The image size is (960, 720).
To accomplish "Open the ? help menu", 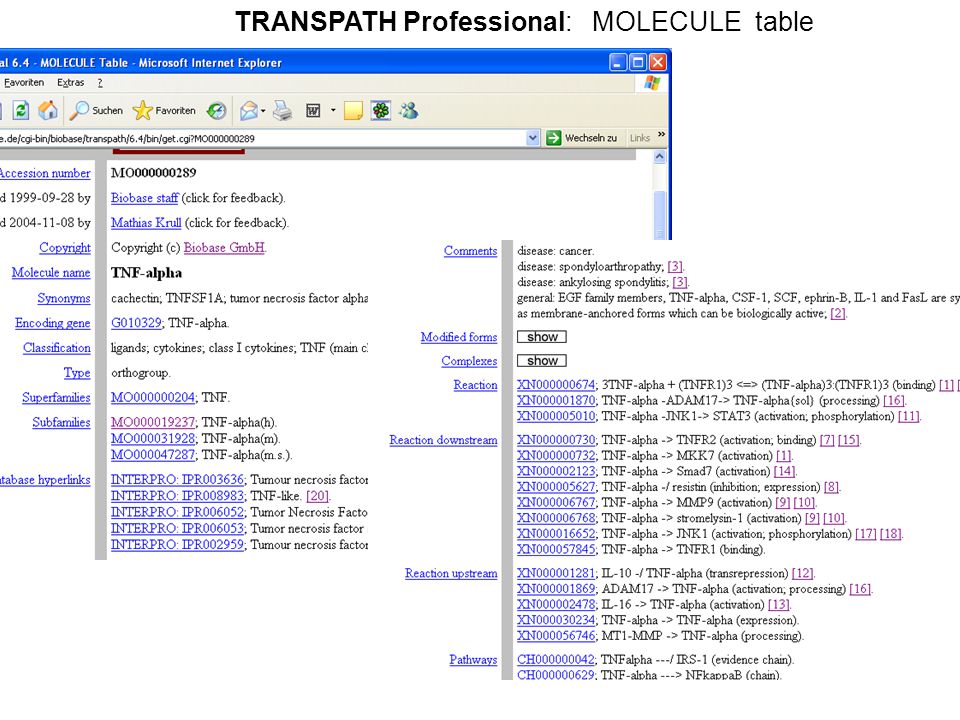I will click(100, 83).
